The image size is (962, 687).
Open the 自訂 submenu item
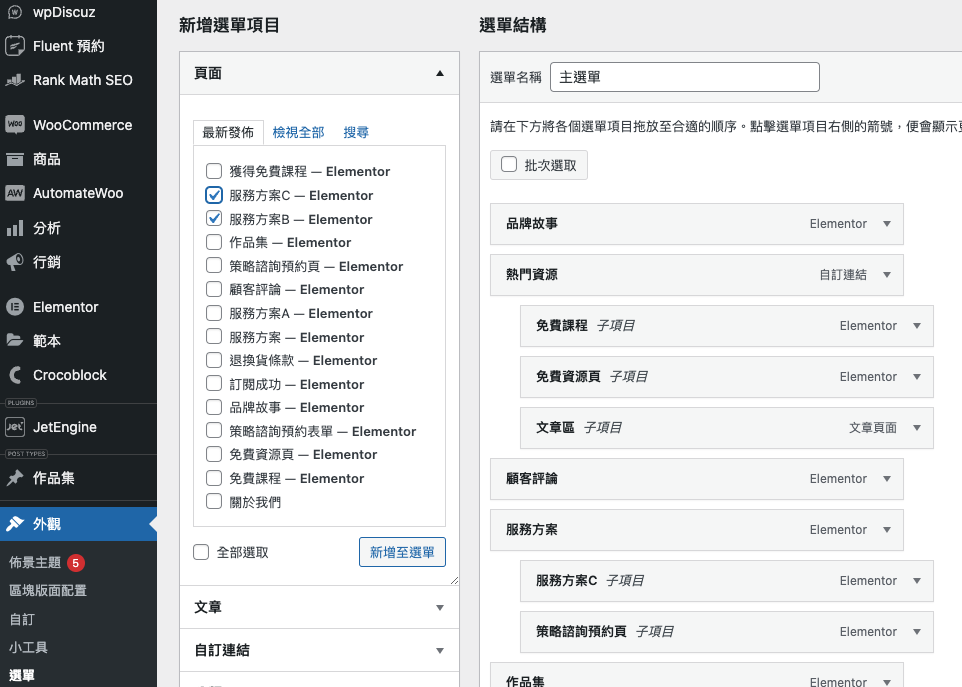click(22, 619)
